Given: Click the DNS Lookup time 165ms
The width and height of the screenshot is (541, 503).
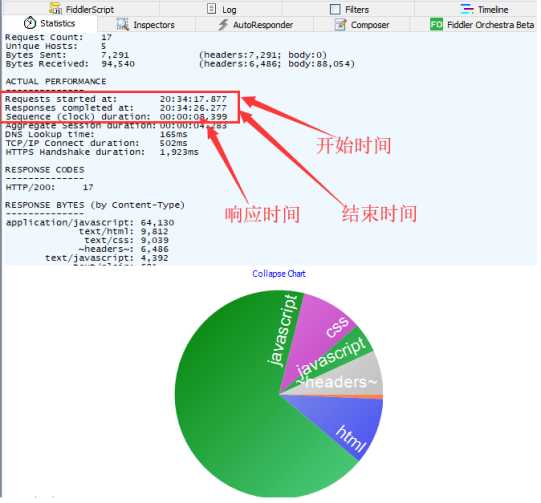Looking at the screenshot, I should coord(173,134).
